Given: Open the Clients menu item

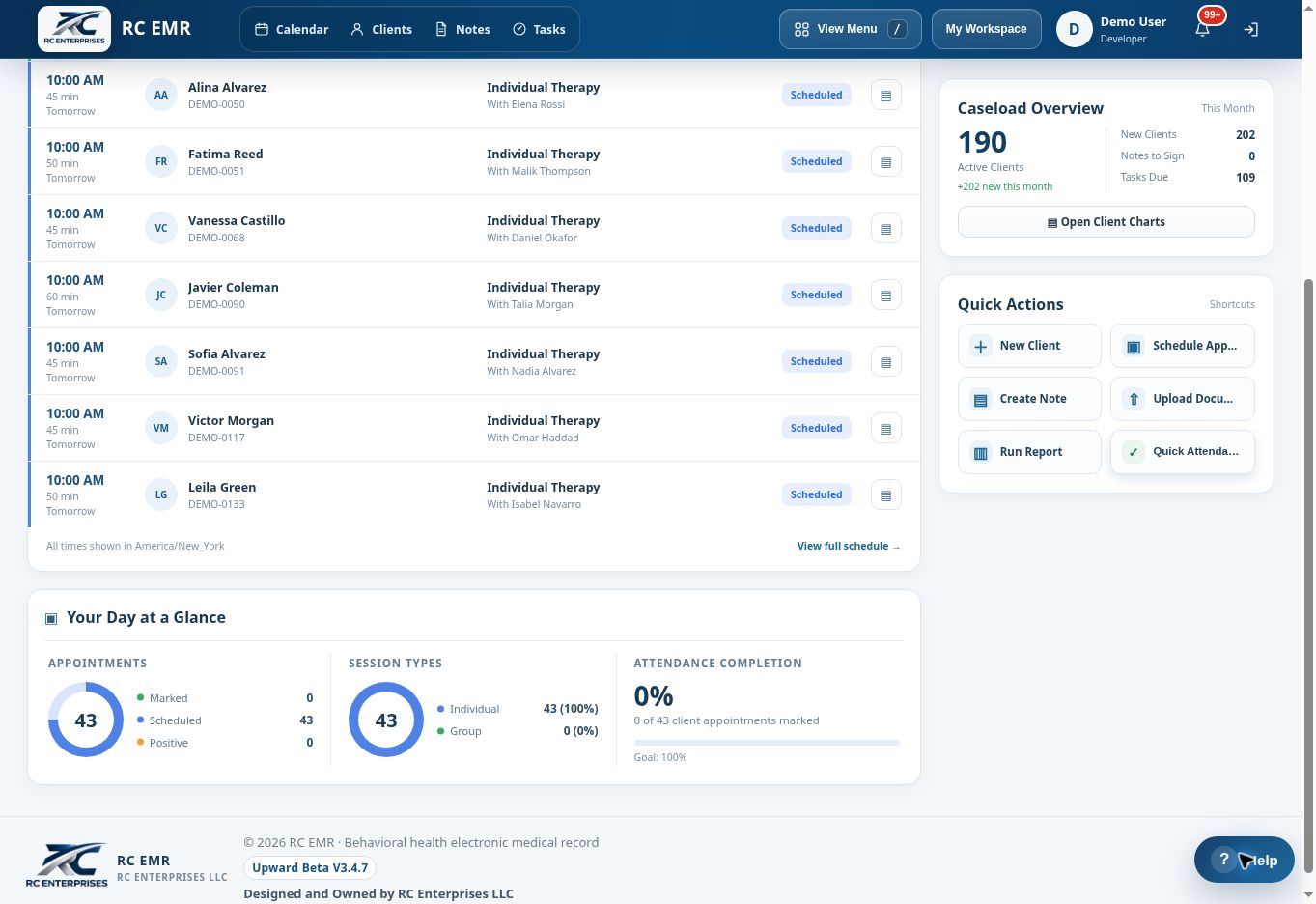Looking at the screenshot, I should coord(381,29).
